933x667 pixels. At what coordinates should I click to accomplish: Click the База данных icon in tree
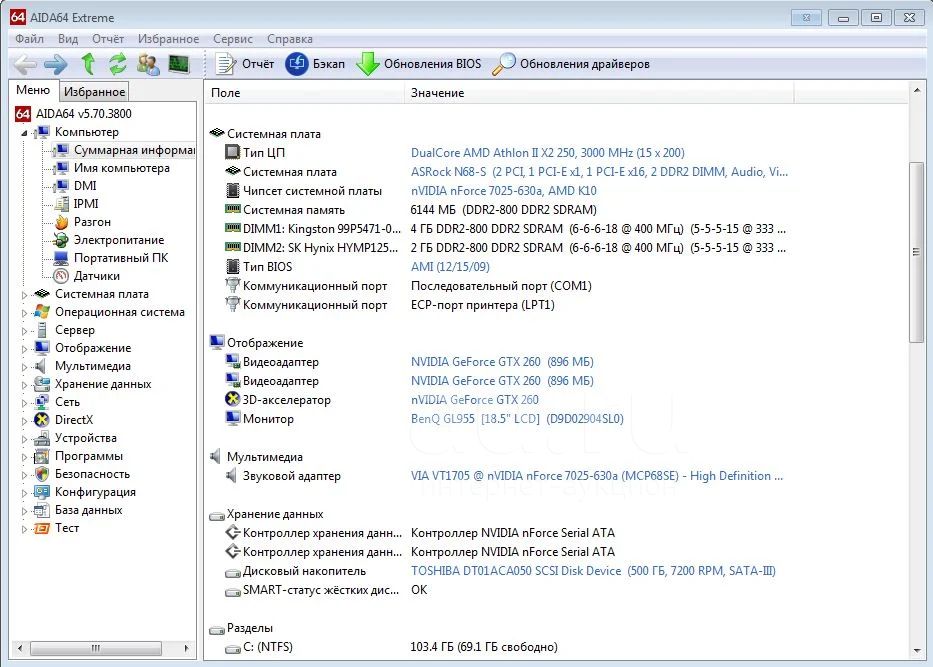coord(42,510)
